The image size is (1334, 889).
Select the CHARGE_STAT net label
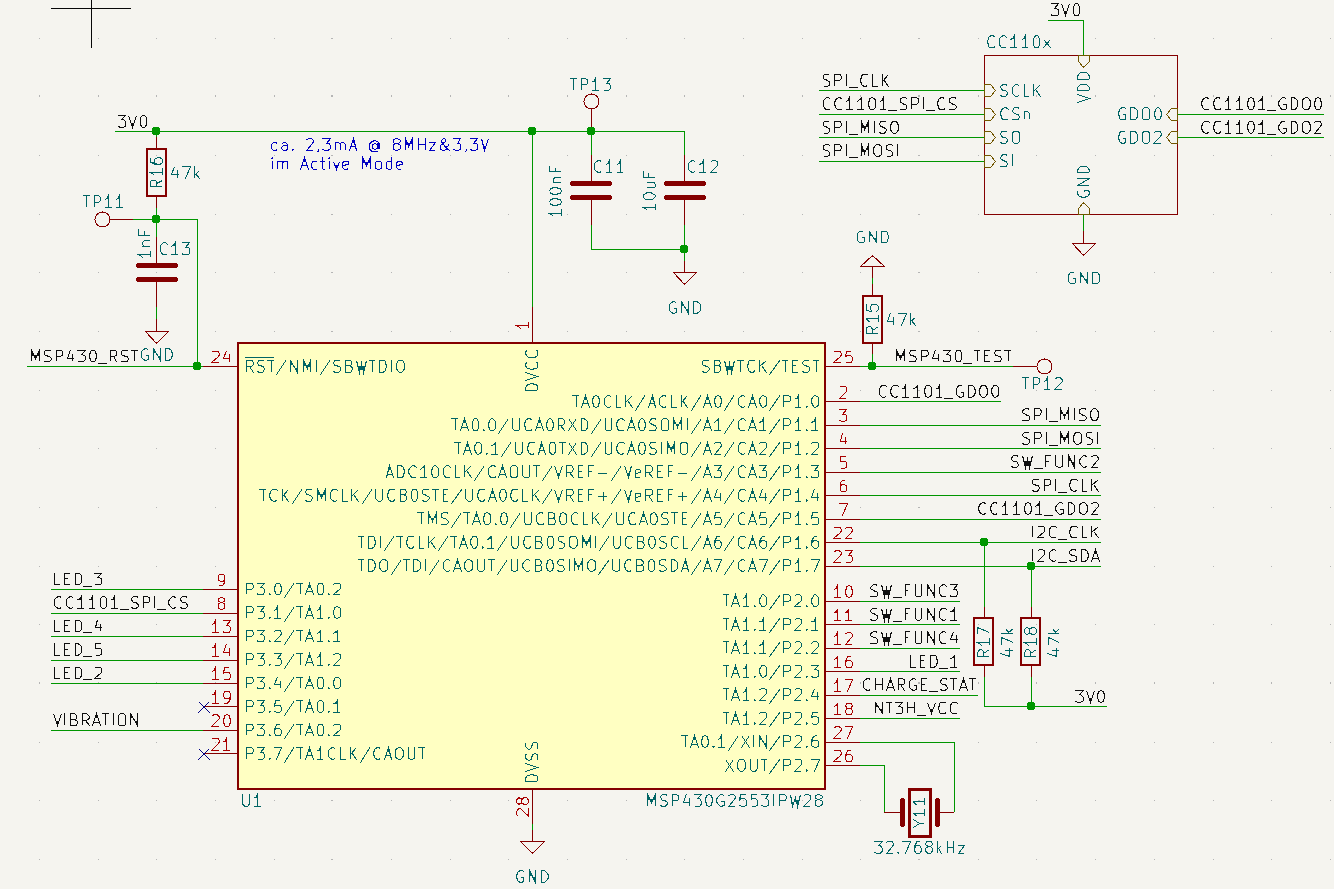[920, 685]
